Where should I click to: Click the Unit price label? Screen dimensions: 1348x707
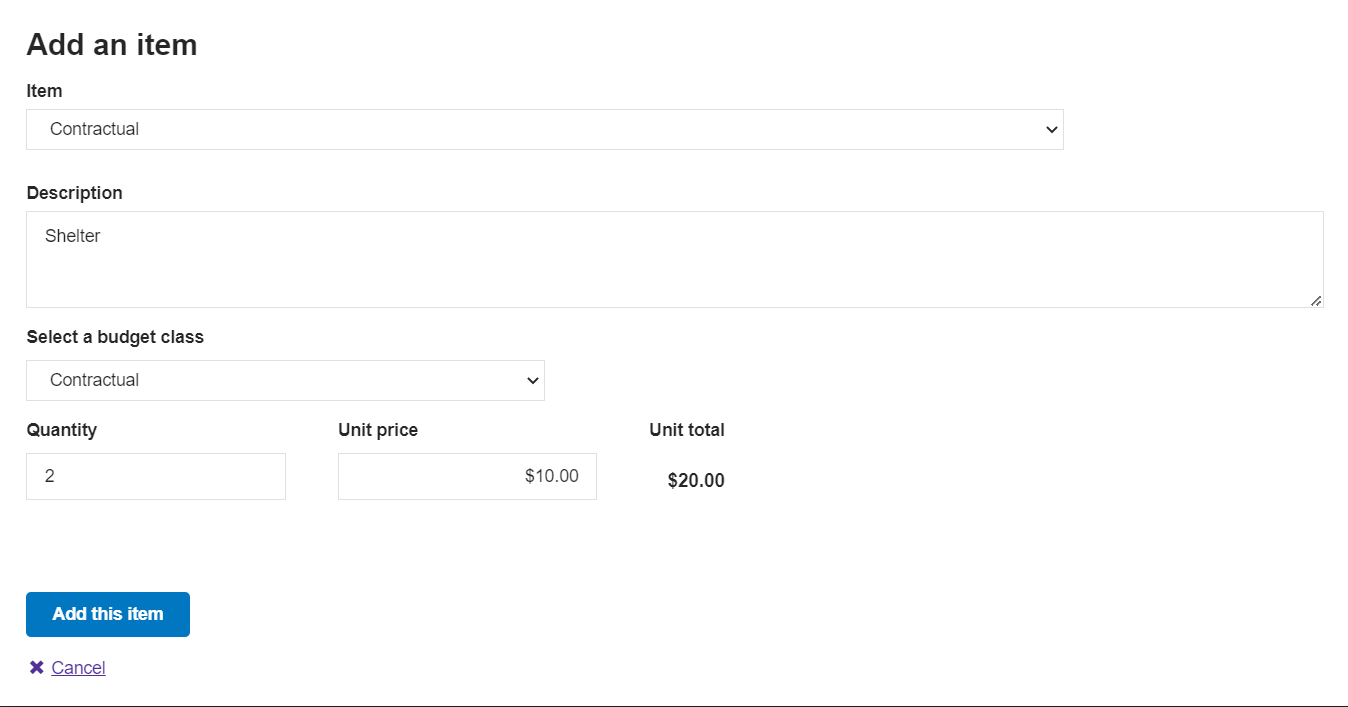click(x=378, y=430)
